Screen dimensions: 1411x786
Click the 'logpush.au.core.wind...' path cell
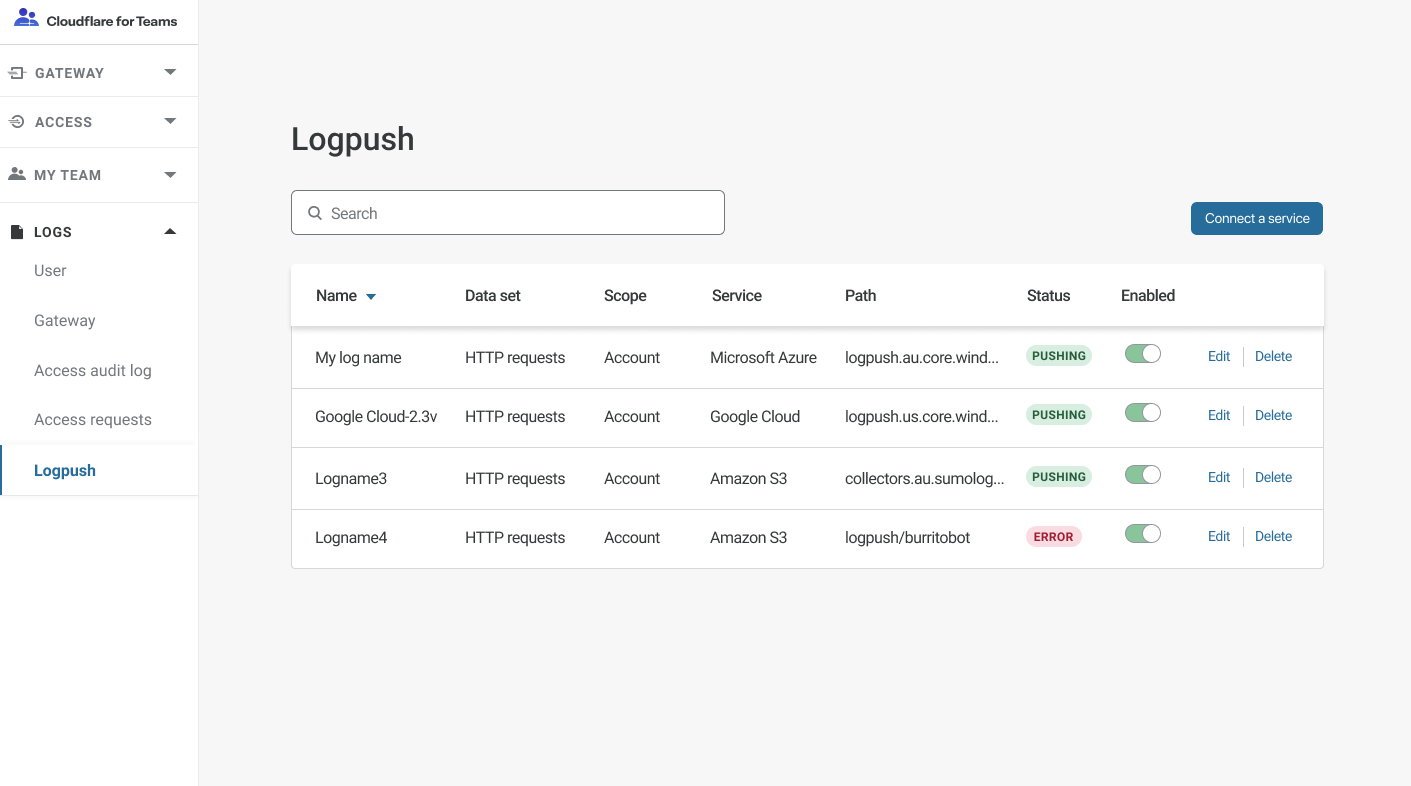922,357
